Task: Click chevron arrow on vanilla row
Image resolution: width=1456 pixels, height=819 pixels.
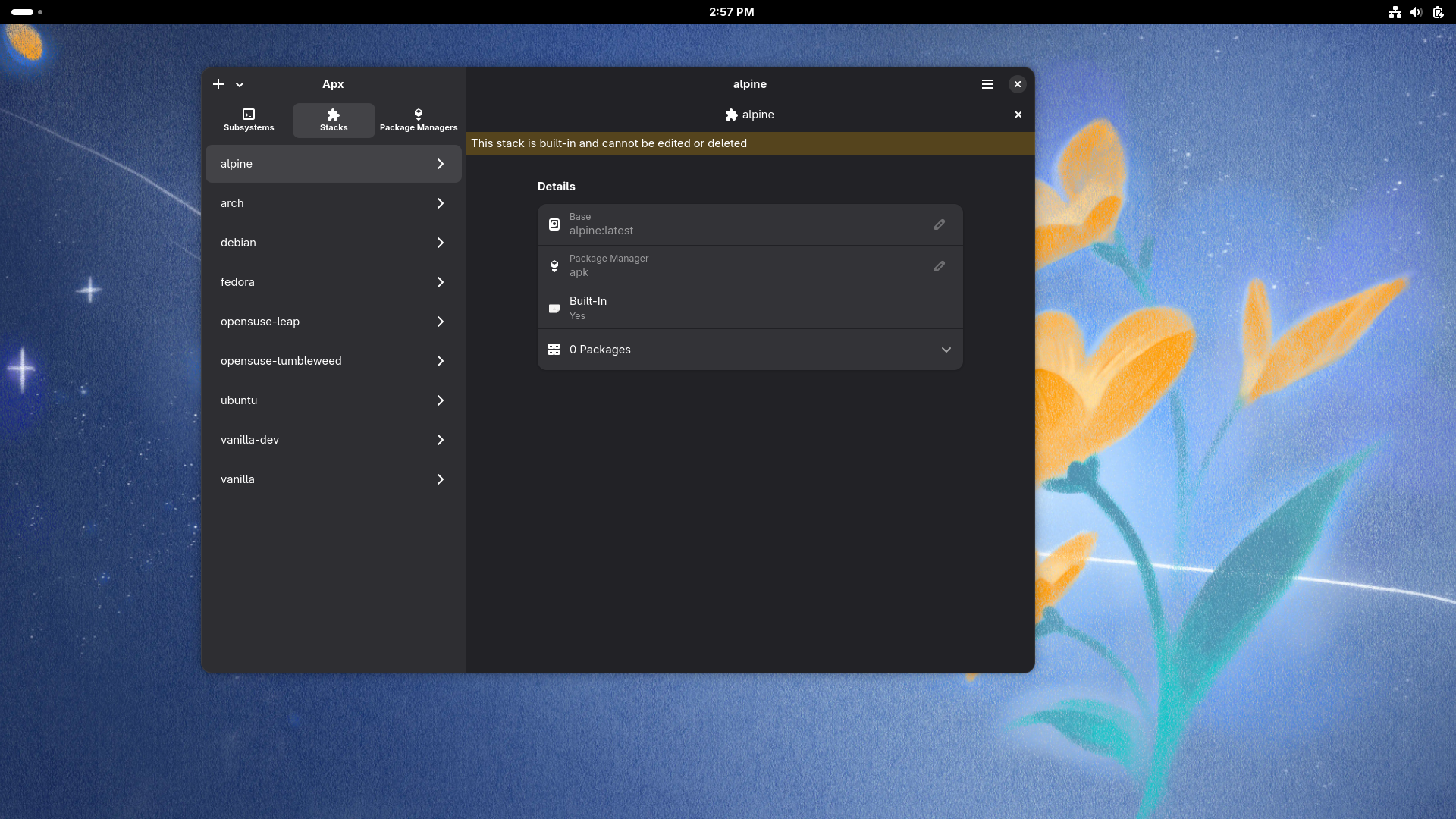Action: tap(441, 479)
